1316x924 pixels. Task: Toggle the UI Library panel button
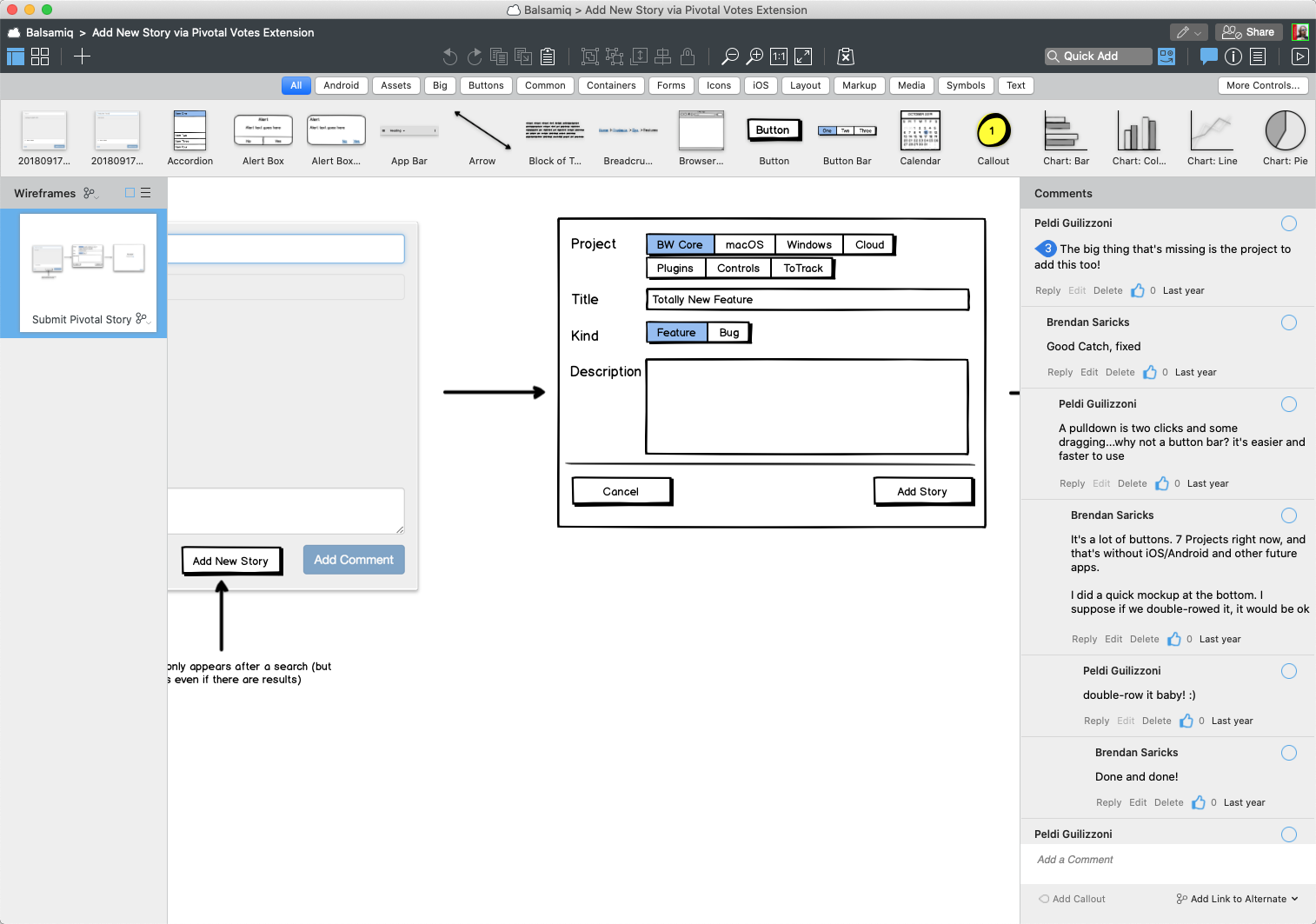pyautogui.click(x=1166, y=57)
